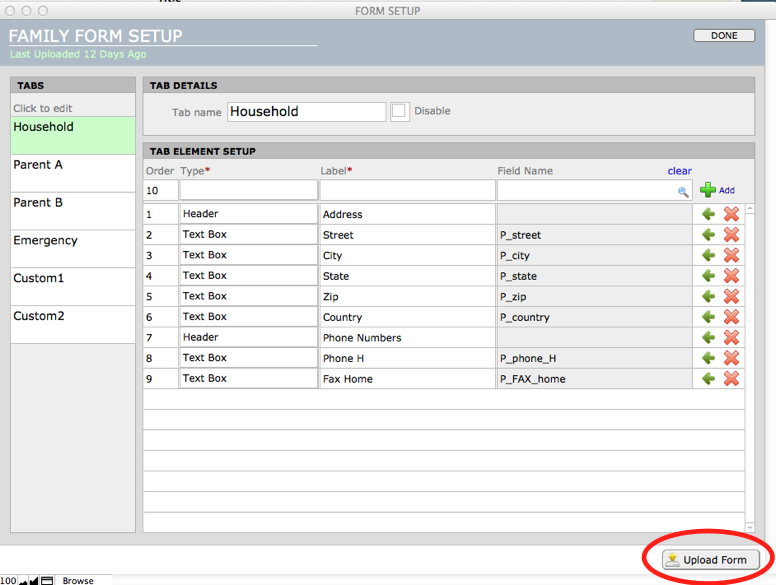
Task: Open the Type field in new row
Action: click(248, 190)
